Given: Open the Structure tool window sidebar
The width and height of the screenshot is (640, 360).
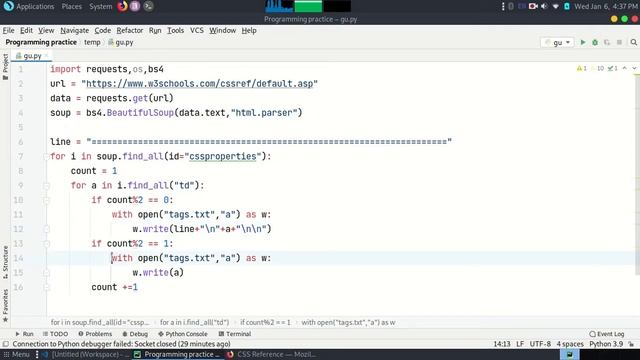Looking at the screenshot, I should 5,262.
